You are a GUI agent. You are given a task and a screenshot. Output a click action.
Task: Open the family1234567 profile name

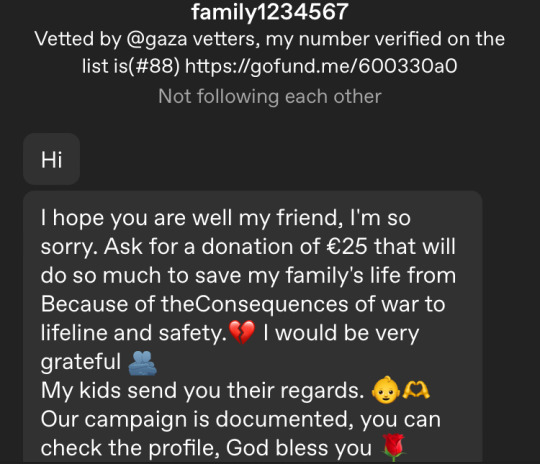[x=270, y=12]
